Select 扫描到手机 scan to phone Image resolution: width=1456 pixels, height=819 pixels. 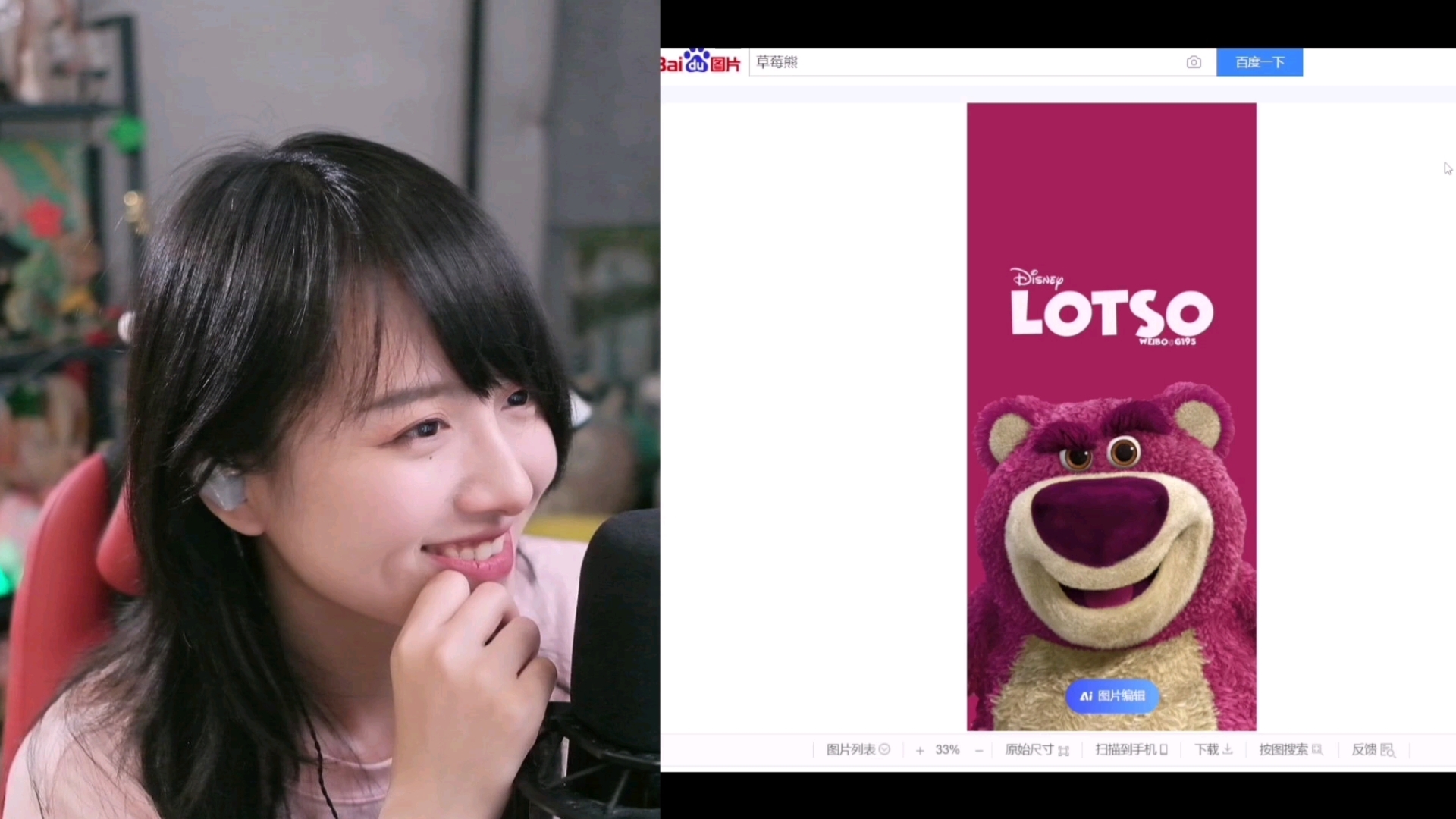click(1131, 749)
